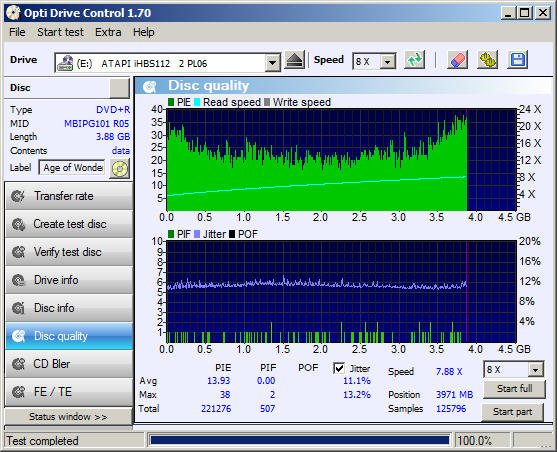Click the green PIF legend swatch

(x=171, y=235)
